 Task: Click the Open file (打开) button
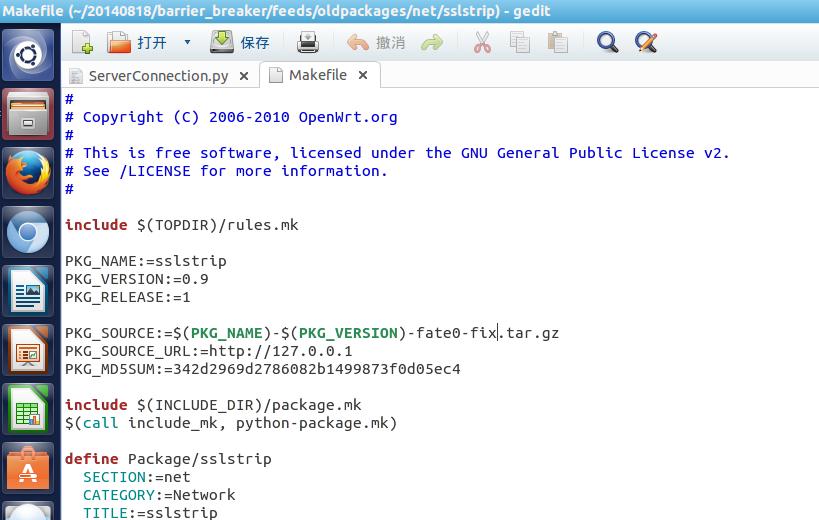(x=138, y=42)
